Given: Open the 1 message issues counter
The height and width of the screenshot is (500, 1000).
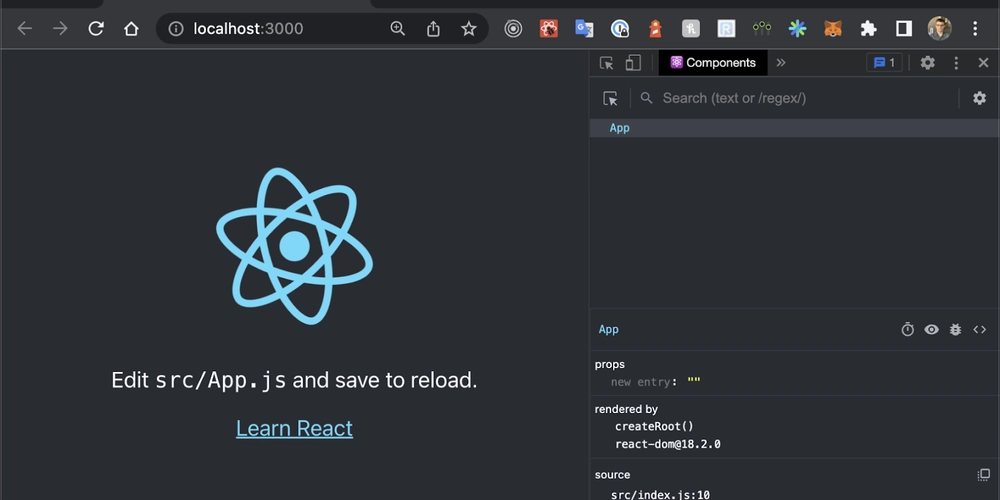Looking at the screenshot, I should pyautogui.click(x=884, y=62).
